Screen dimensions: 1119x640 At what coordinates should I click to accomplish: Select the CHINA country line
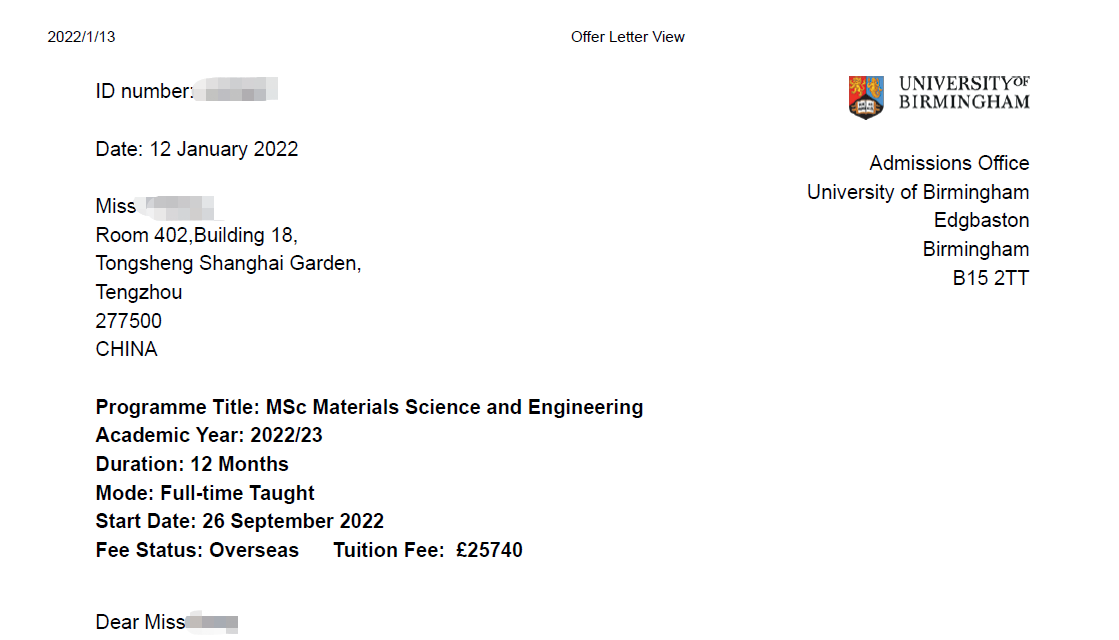[127, 349]
